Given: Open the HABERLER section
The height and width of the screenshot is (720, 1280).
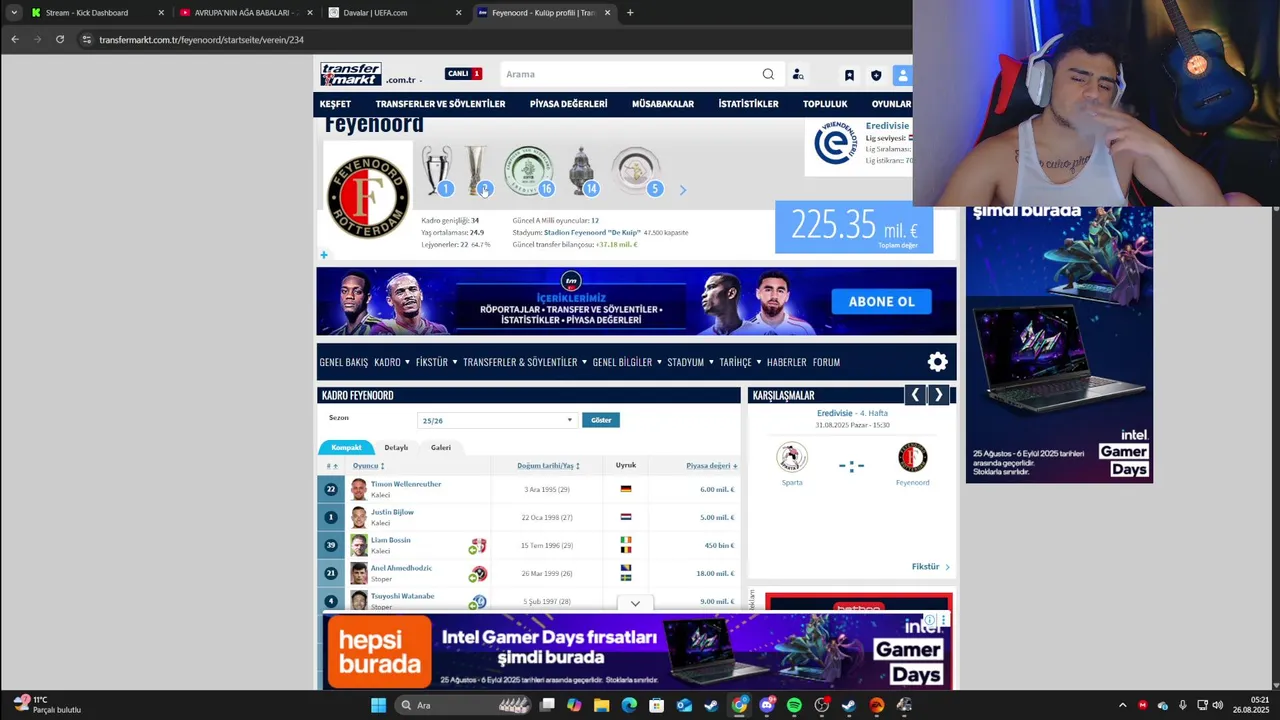Looking at the screenshot, I should click(787, 362).
